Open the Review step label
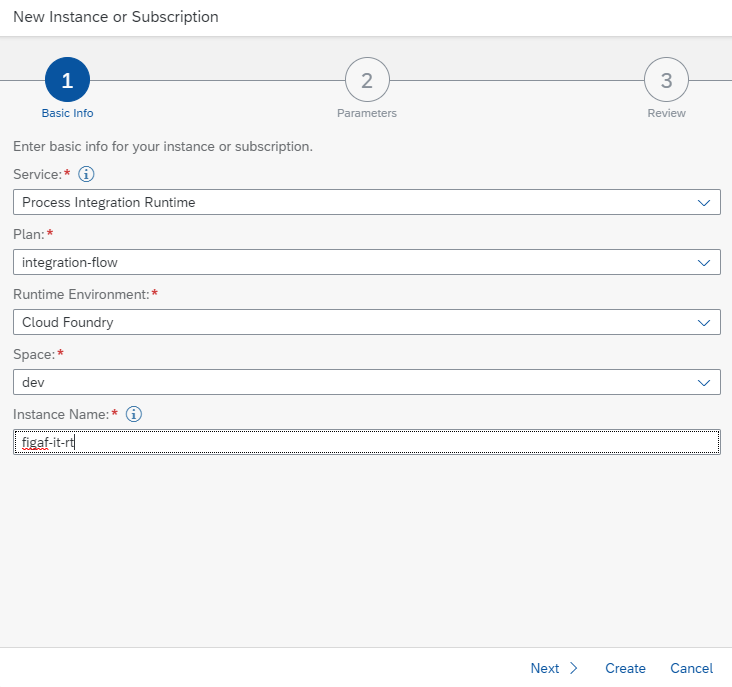This screenshot has width=732, height=687. [x=666, y=113]
